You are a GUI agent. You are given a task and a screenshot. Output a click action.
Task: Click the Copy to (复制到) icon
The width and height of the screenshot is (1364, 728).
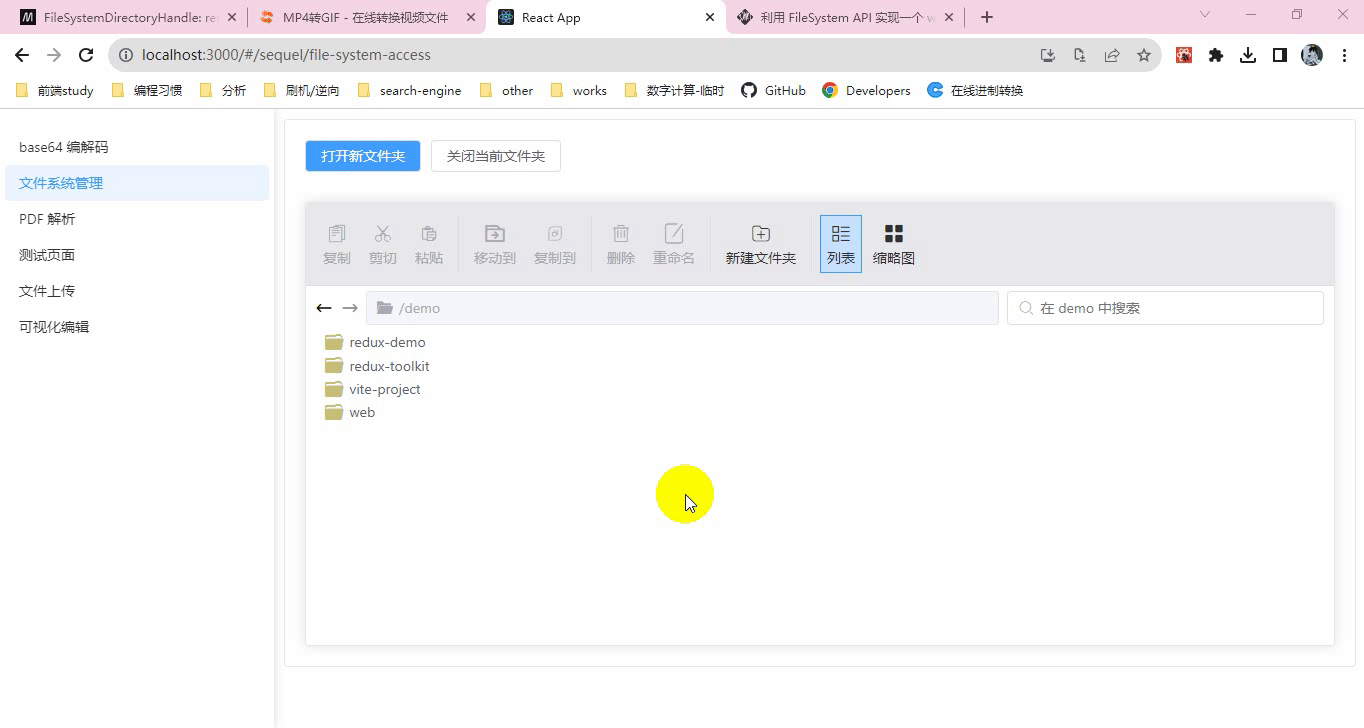[x=555, y=233]
